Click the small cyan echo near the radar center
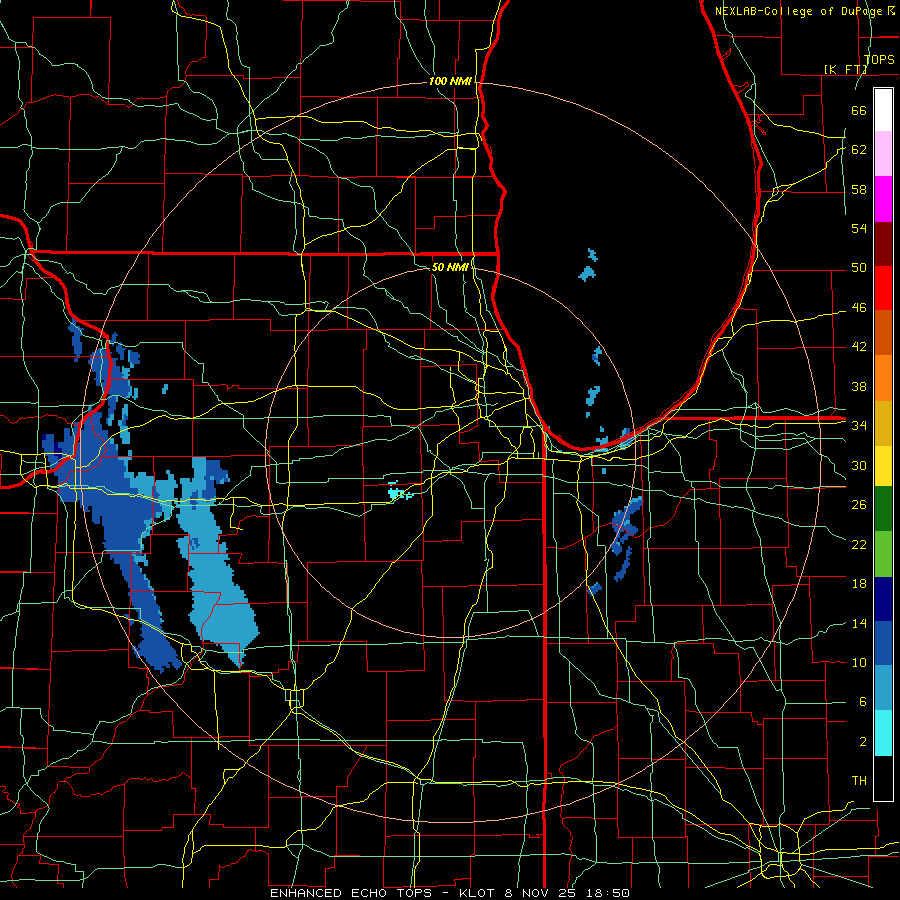This screenshot has width=900, height=900. 398,492
